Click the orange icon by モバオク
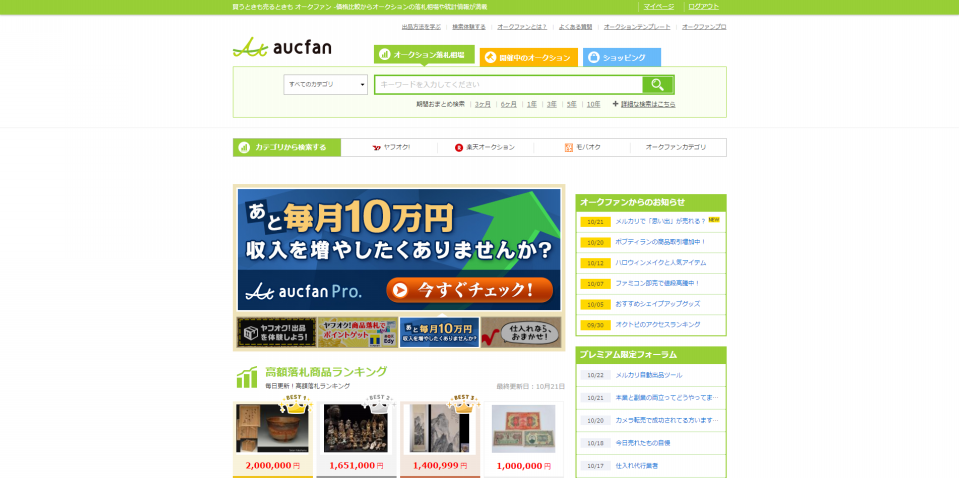 pos(569,147)
